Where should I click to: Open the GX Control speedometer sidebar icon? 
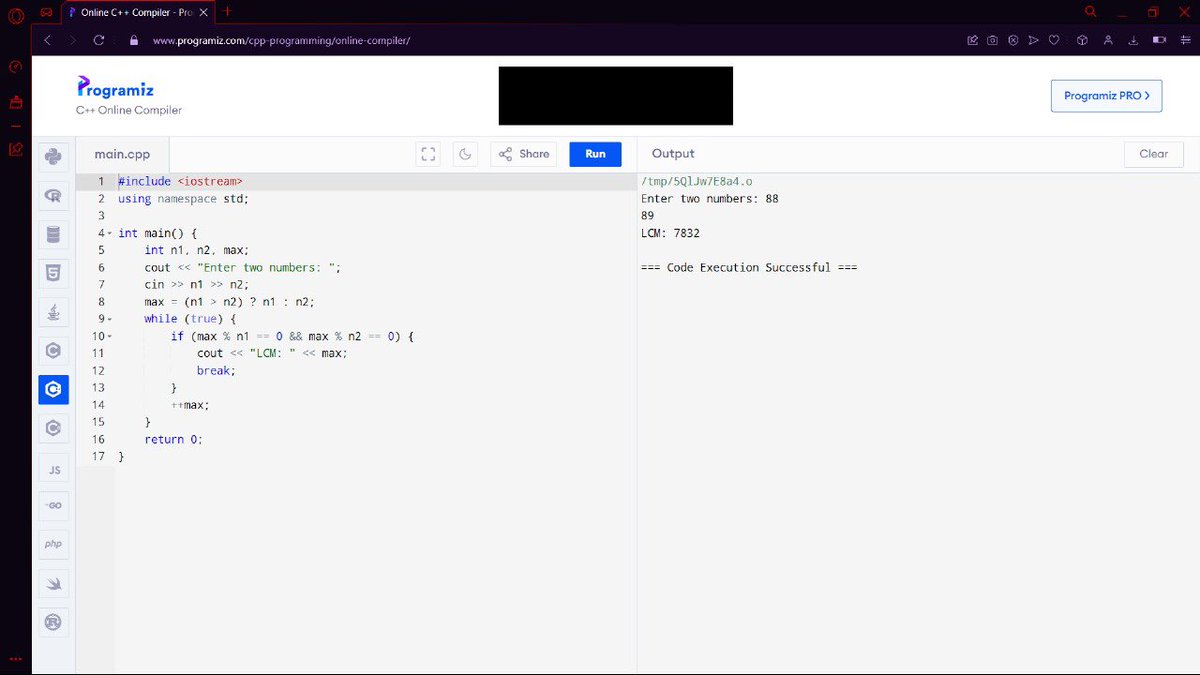tap(15, 68)
